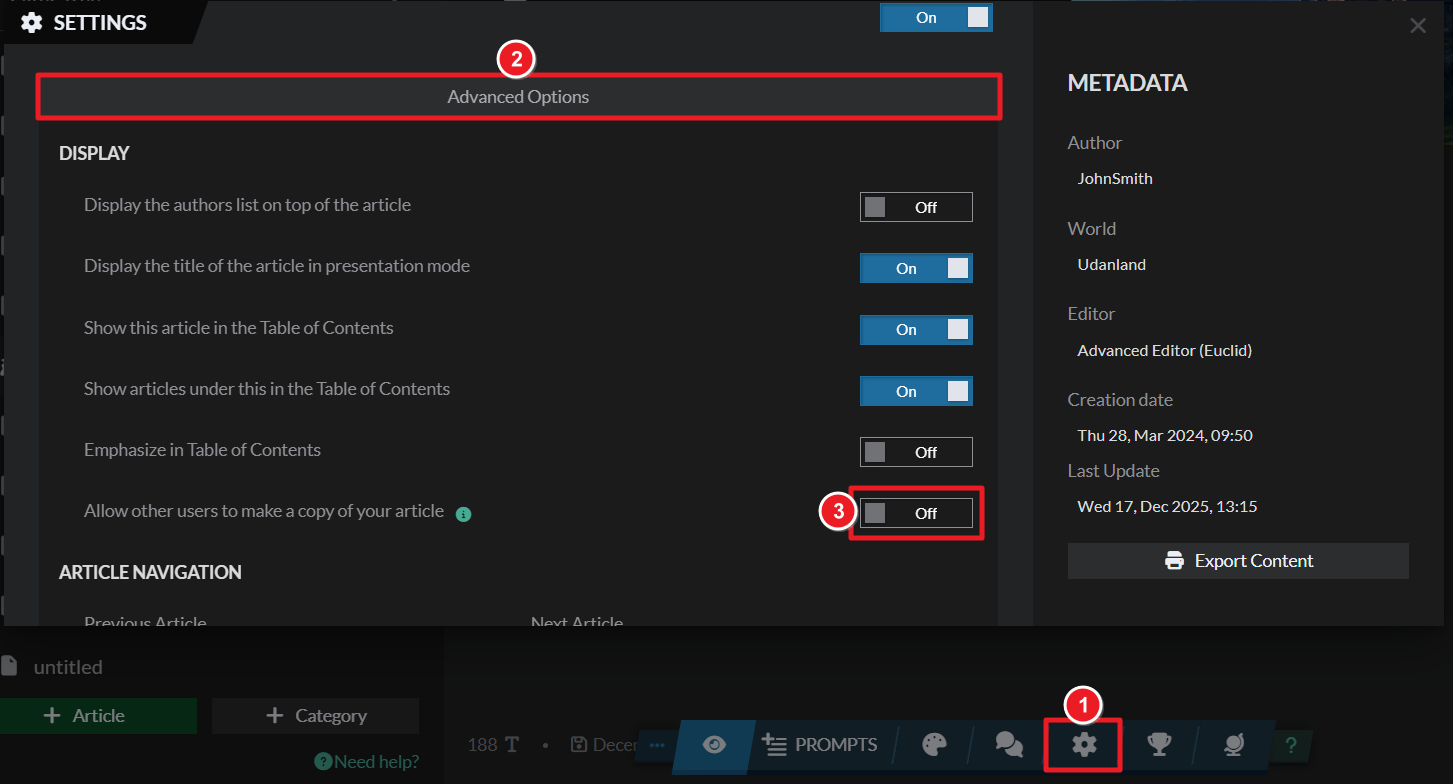The width and height of the screenshot is (1453, 784).
Task: Click the Advanced Editor (Euclid) value
Action: pyautogui.click(x=1165, y=351)
